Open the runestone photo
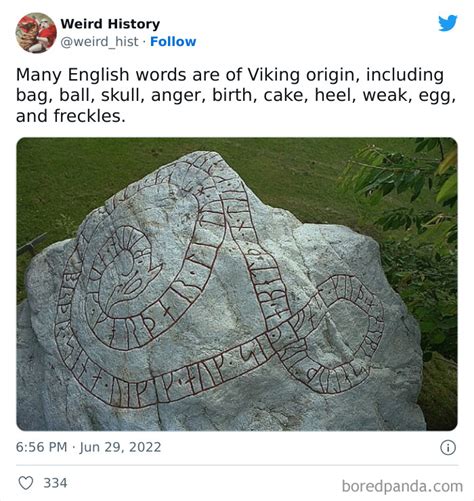 237,284
